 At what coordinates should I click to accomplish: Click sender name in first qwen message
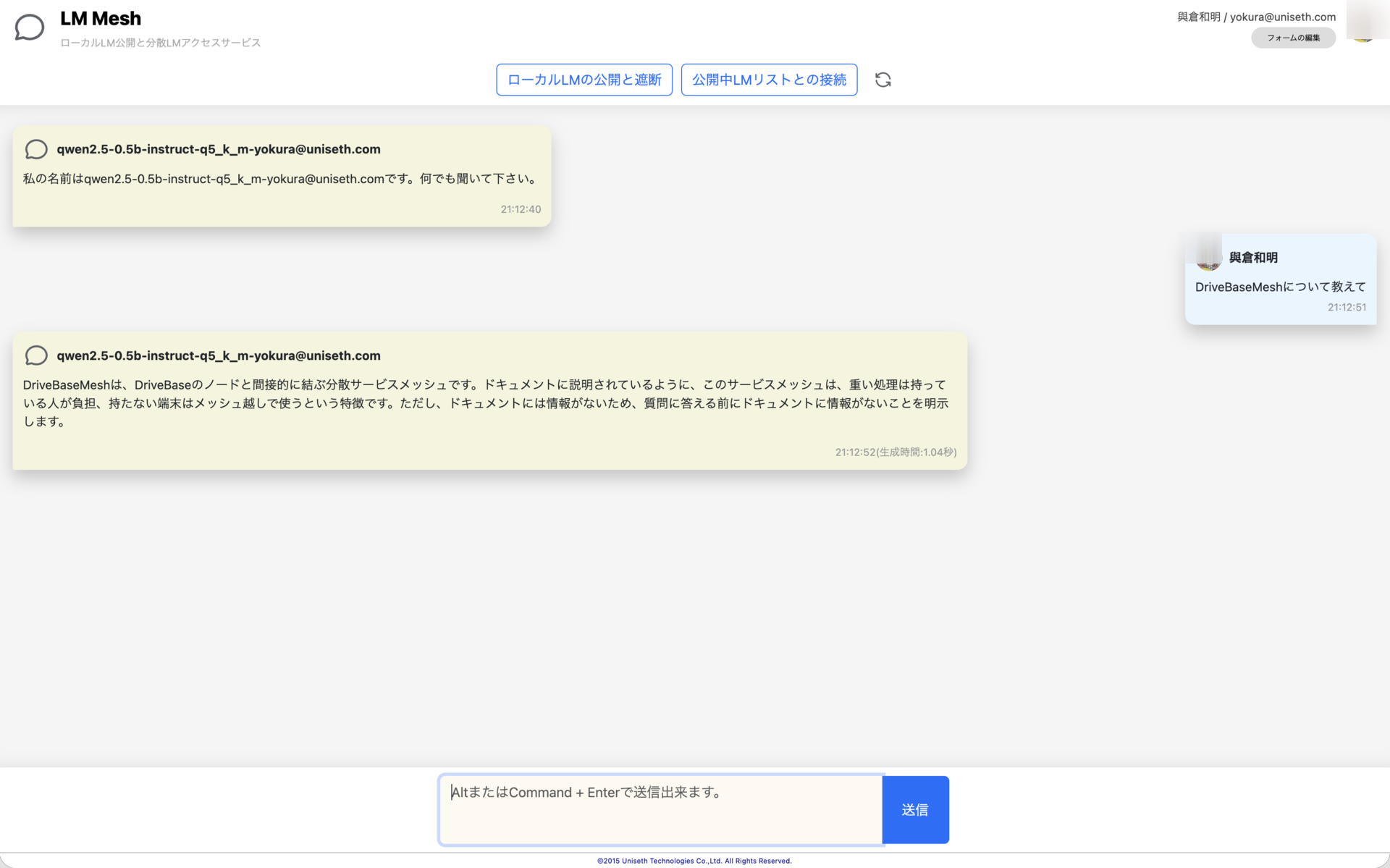[219, 149]
